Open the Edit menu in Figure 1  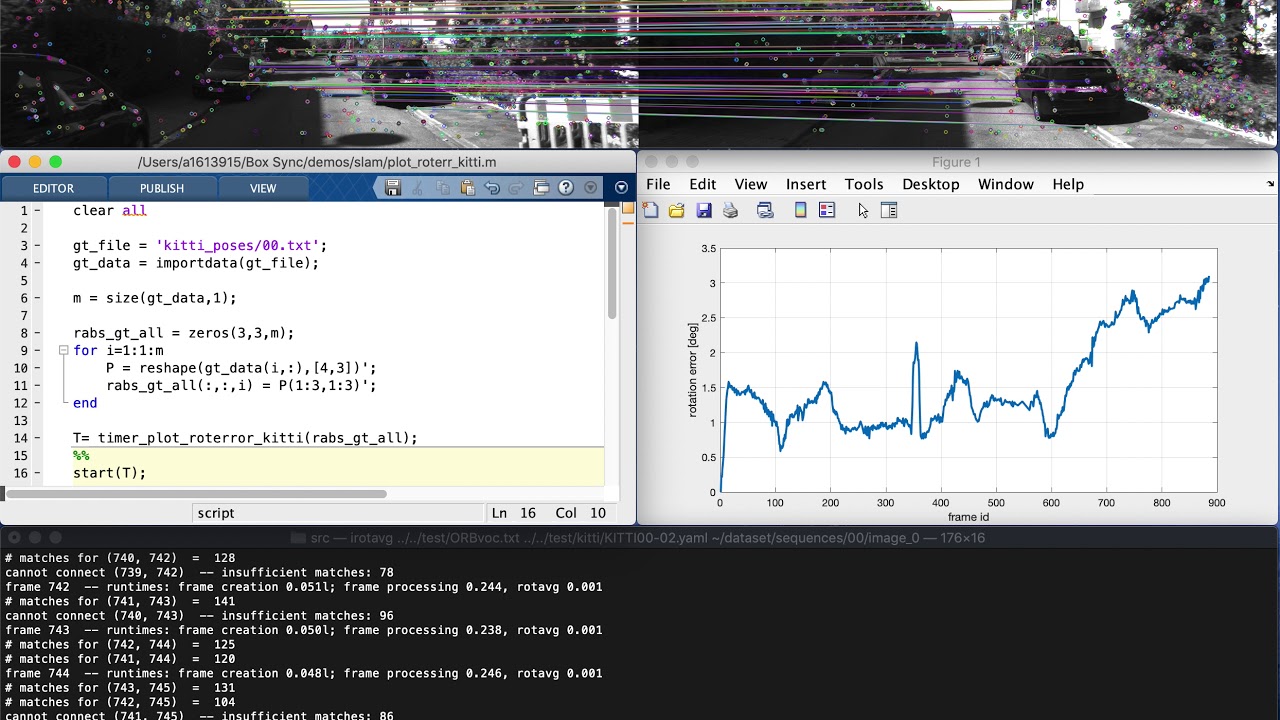point(703,184)
